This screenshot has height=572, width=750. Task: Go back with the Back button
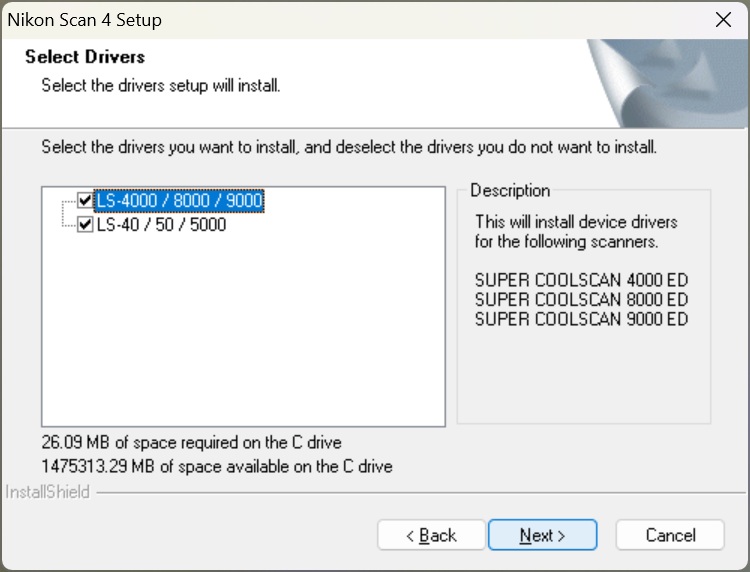pyautogui.click(x=431, y=535)
